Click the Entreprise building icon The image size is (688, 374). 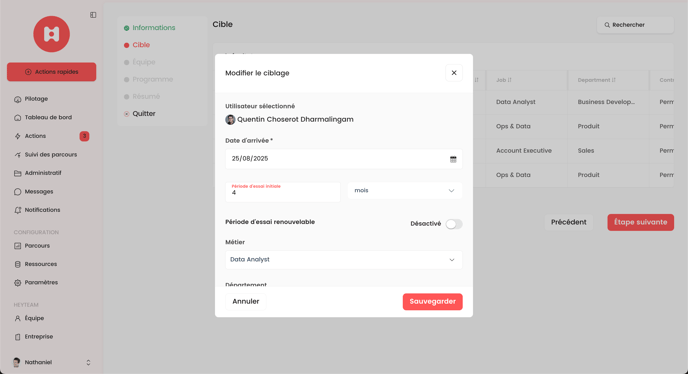[18, 337]
